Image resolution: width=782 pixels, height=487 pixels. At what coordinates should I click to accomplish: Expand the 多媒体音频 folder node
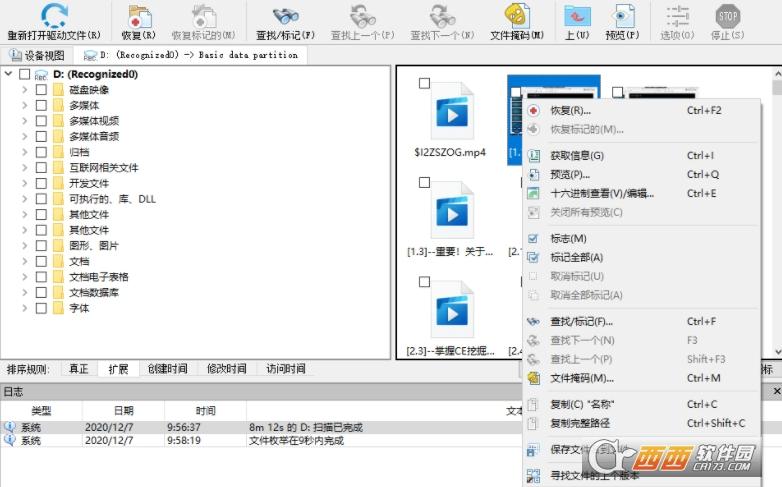(24, 136)
